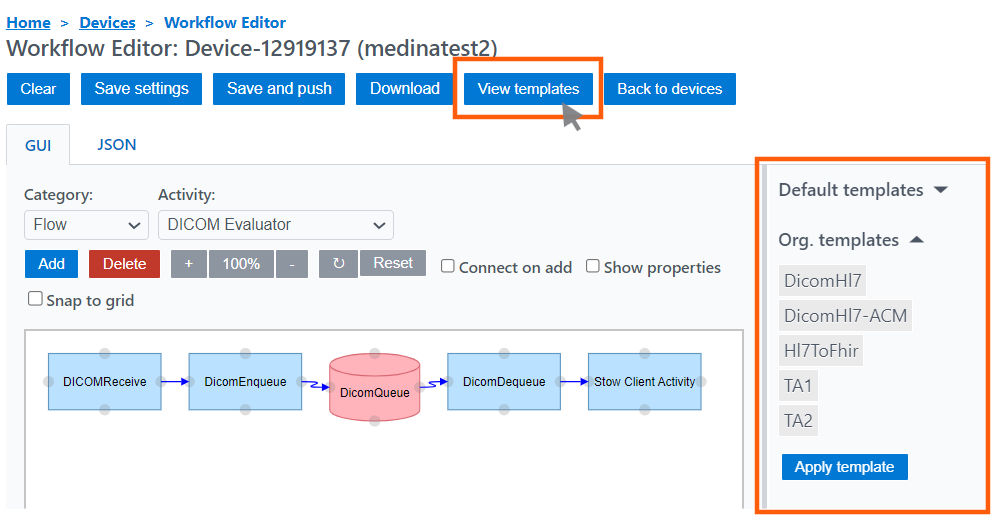This screenshot has width=1006, height=515.
Task: Expand the Default templates section
Action: (862, 190)
